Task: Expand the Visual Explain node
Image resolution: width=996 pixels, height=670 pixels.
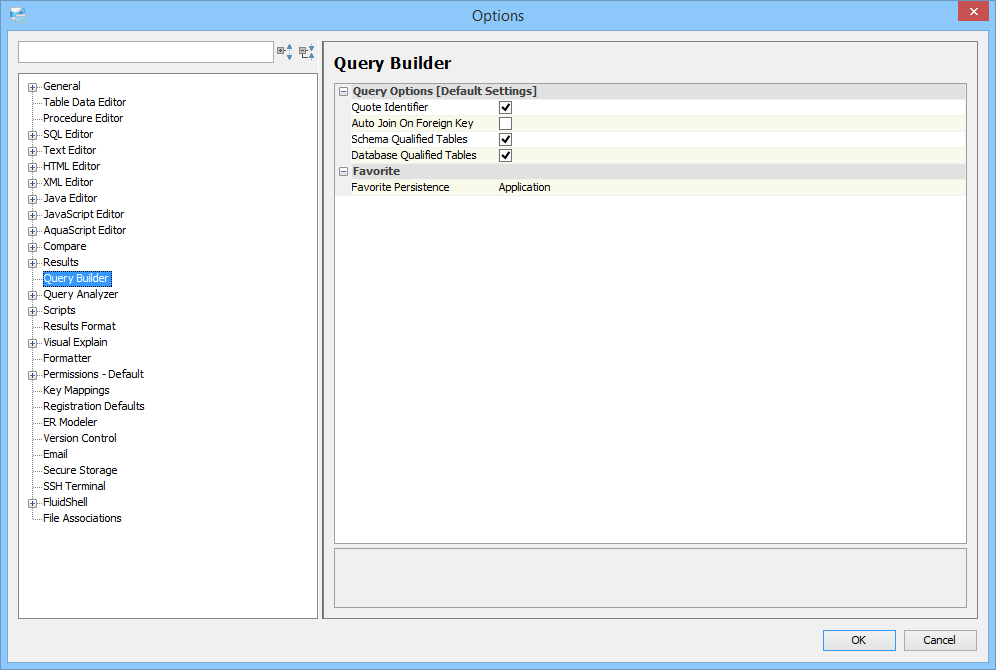Action: [32, 344]
